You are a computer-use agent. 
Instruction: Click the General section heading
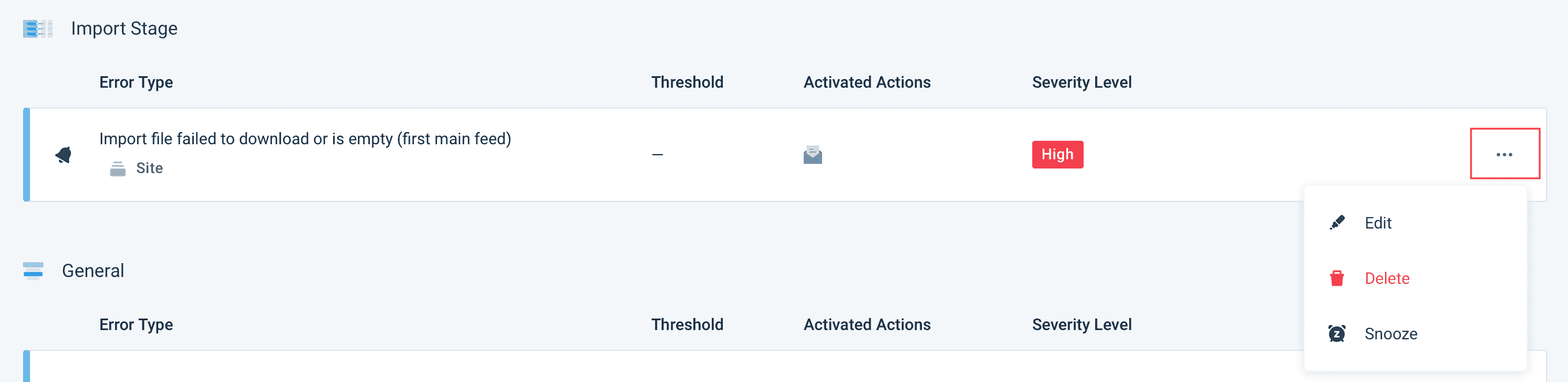point(93,271)
